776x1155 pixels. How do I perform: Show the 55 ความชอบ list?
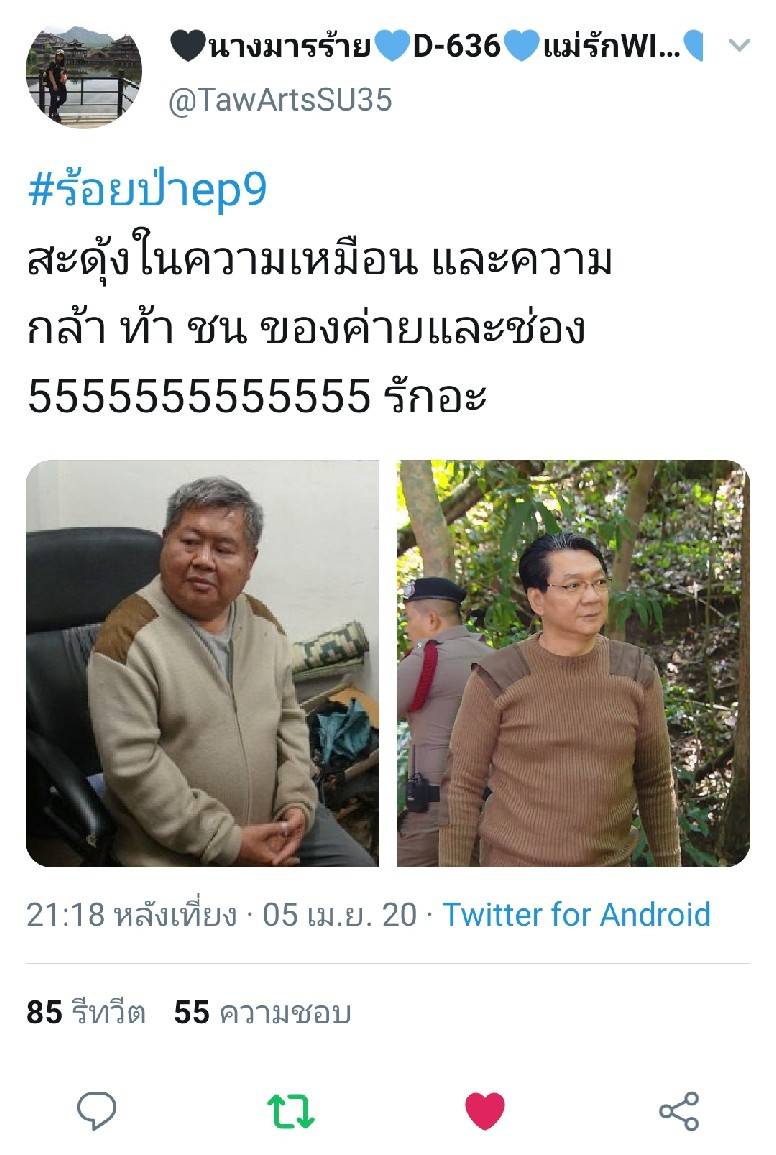point(262,1012)
